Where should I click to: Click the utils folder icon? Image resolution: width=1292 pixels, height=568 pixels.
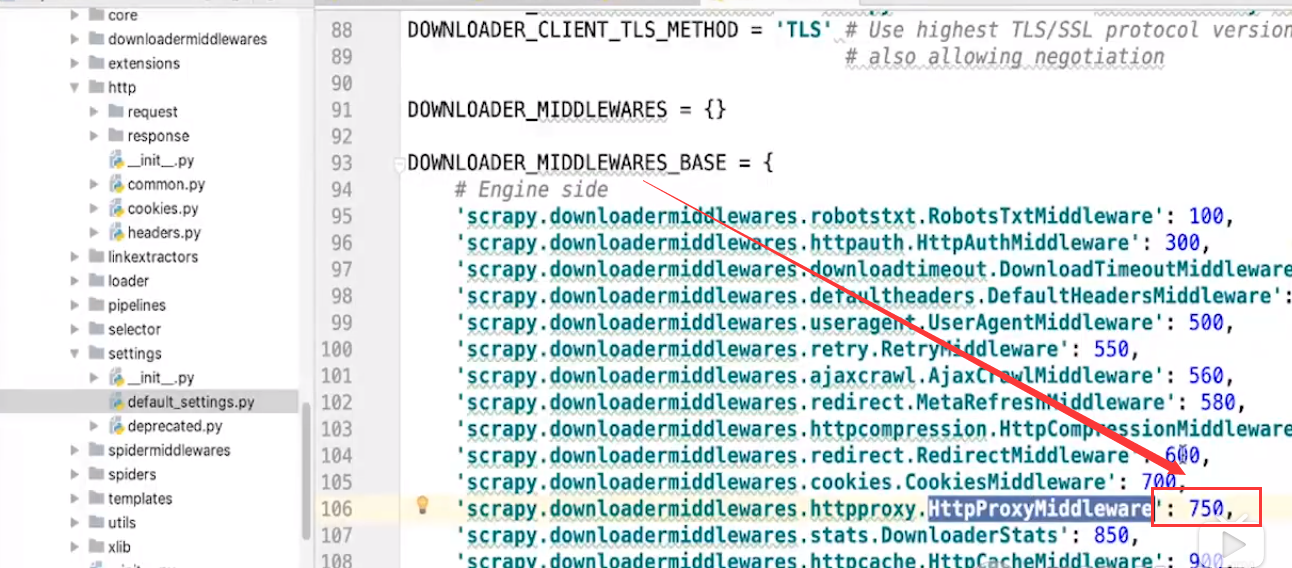point(96,521)
